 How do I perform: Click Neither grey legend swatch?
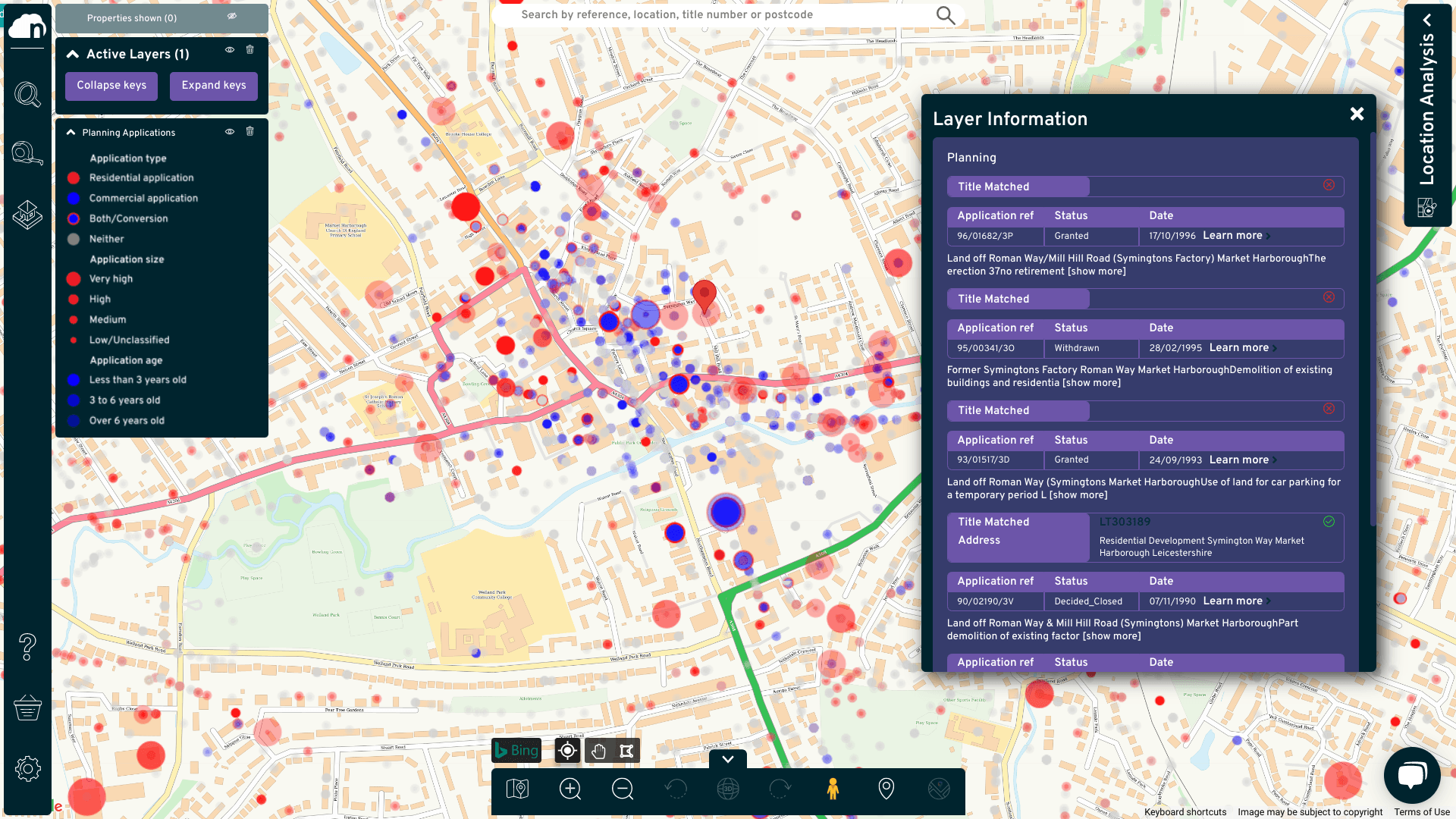coord(74,240)
